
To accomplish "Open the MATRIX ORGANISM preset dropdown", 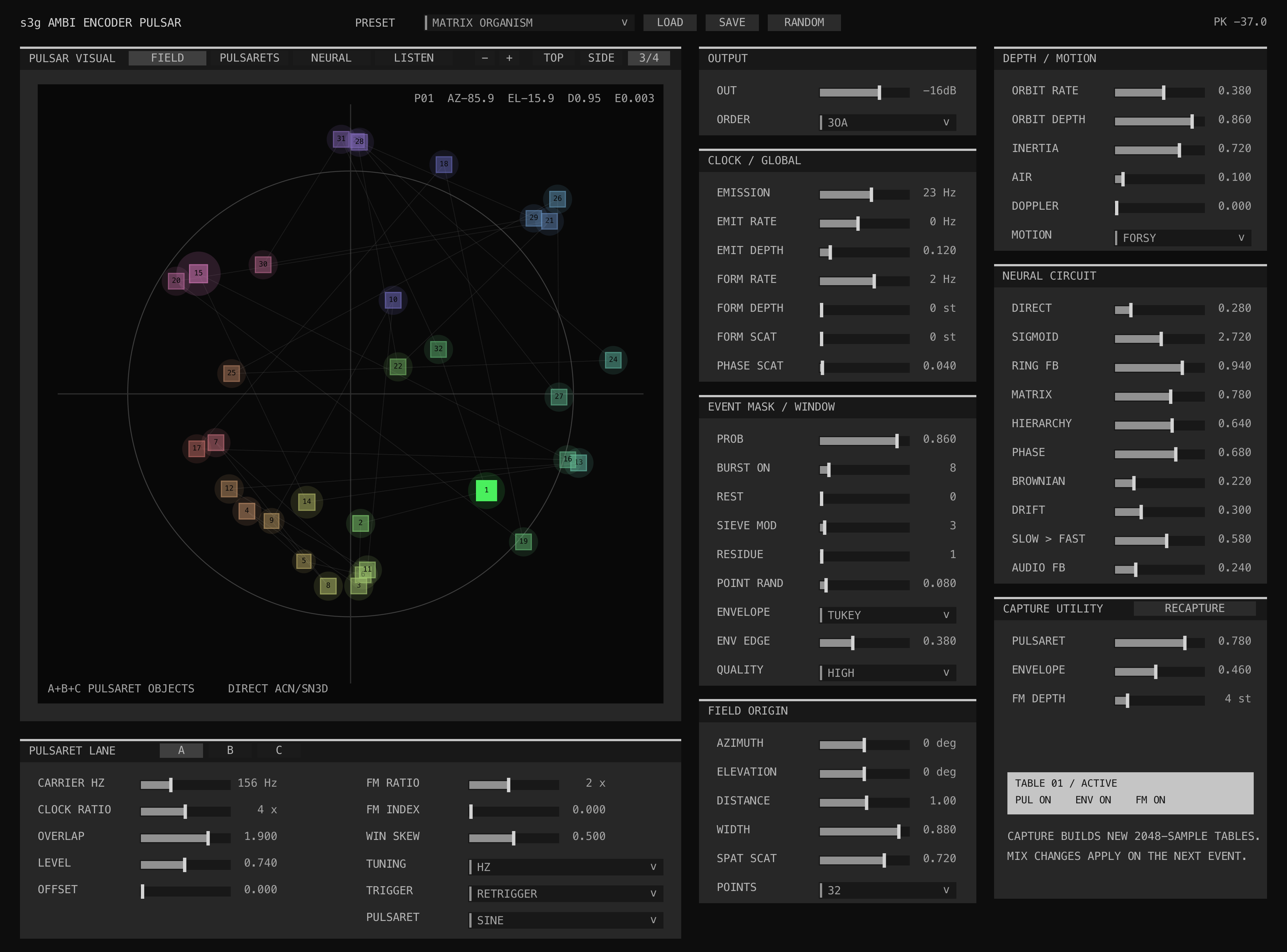I will click(x=529, y=23).
